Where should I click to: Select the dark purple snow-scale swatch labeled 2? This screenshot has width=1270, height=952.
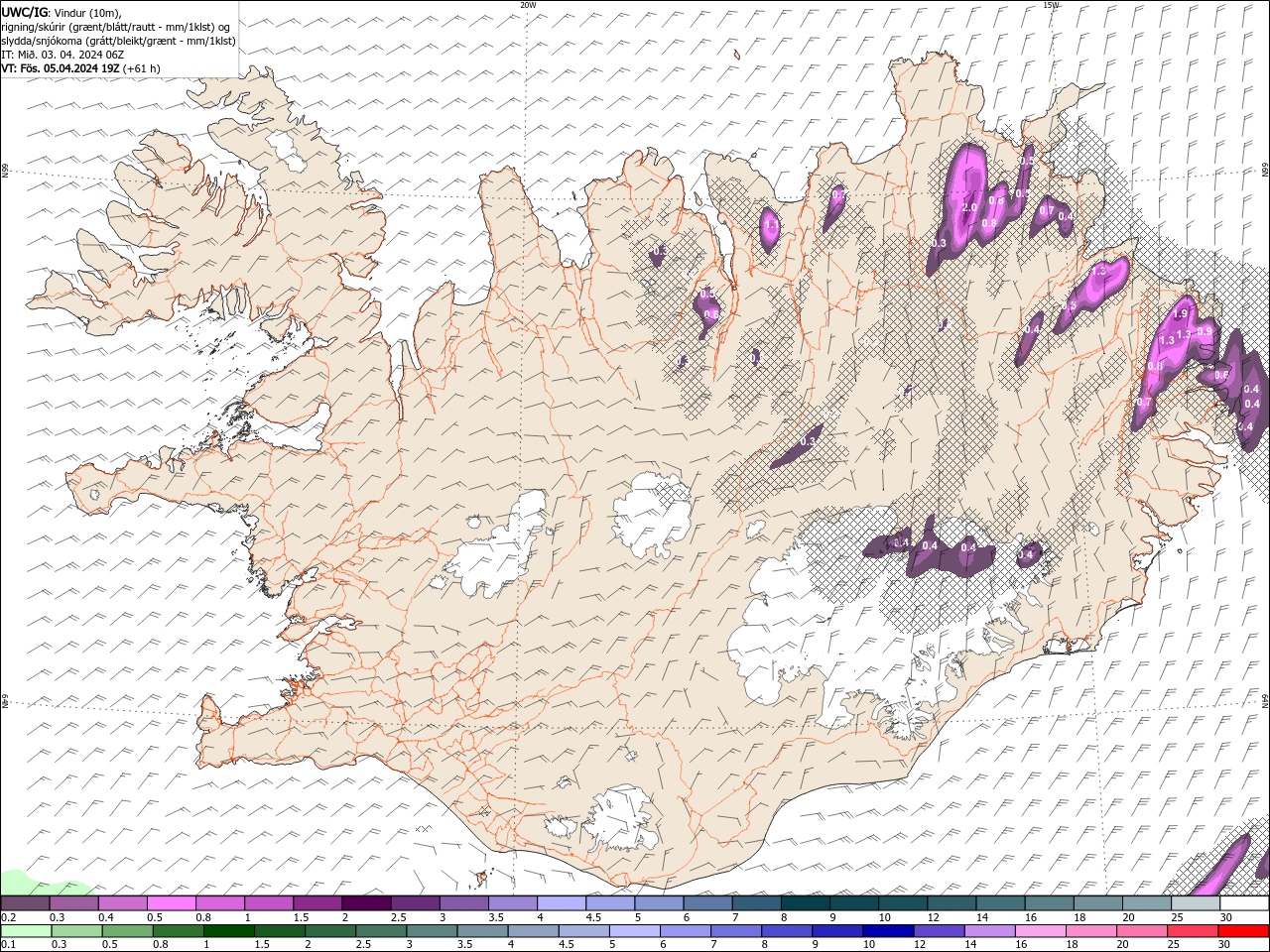click(366, 903)
